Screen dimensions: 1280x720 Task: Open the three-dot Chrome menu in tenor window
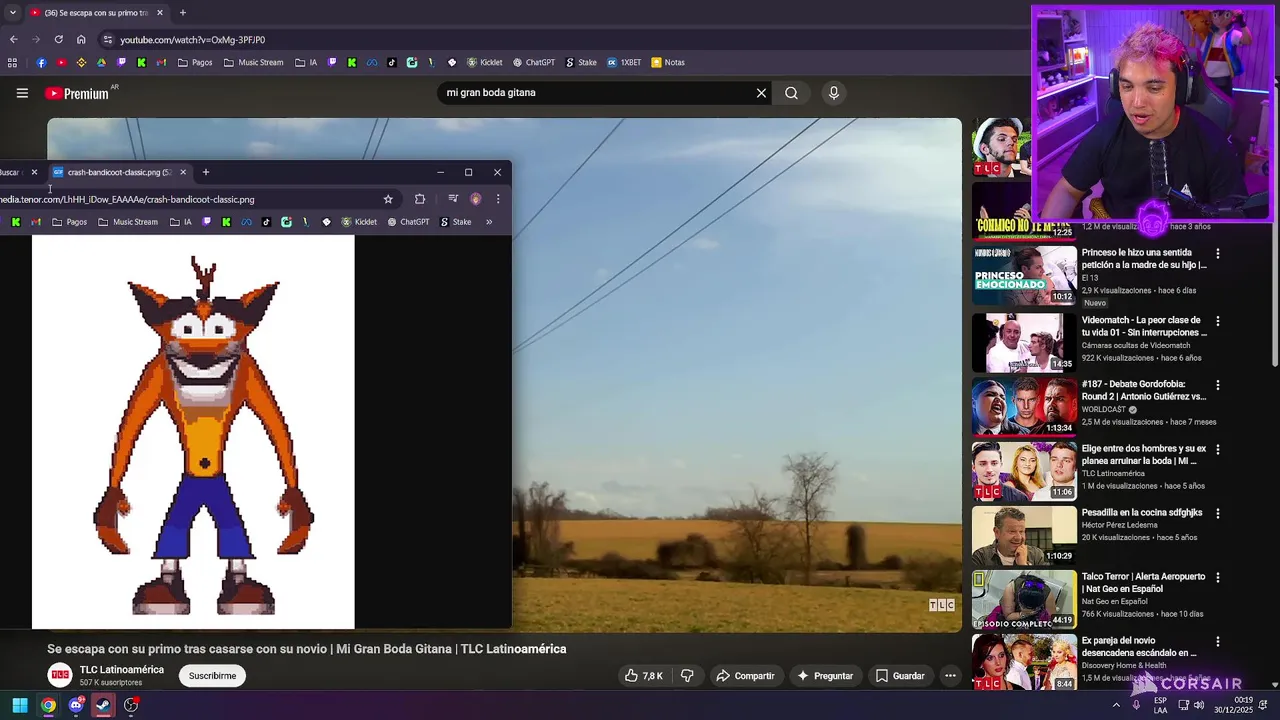click(498, 199)
